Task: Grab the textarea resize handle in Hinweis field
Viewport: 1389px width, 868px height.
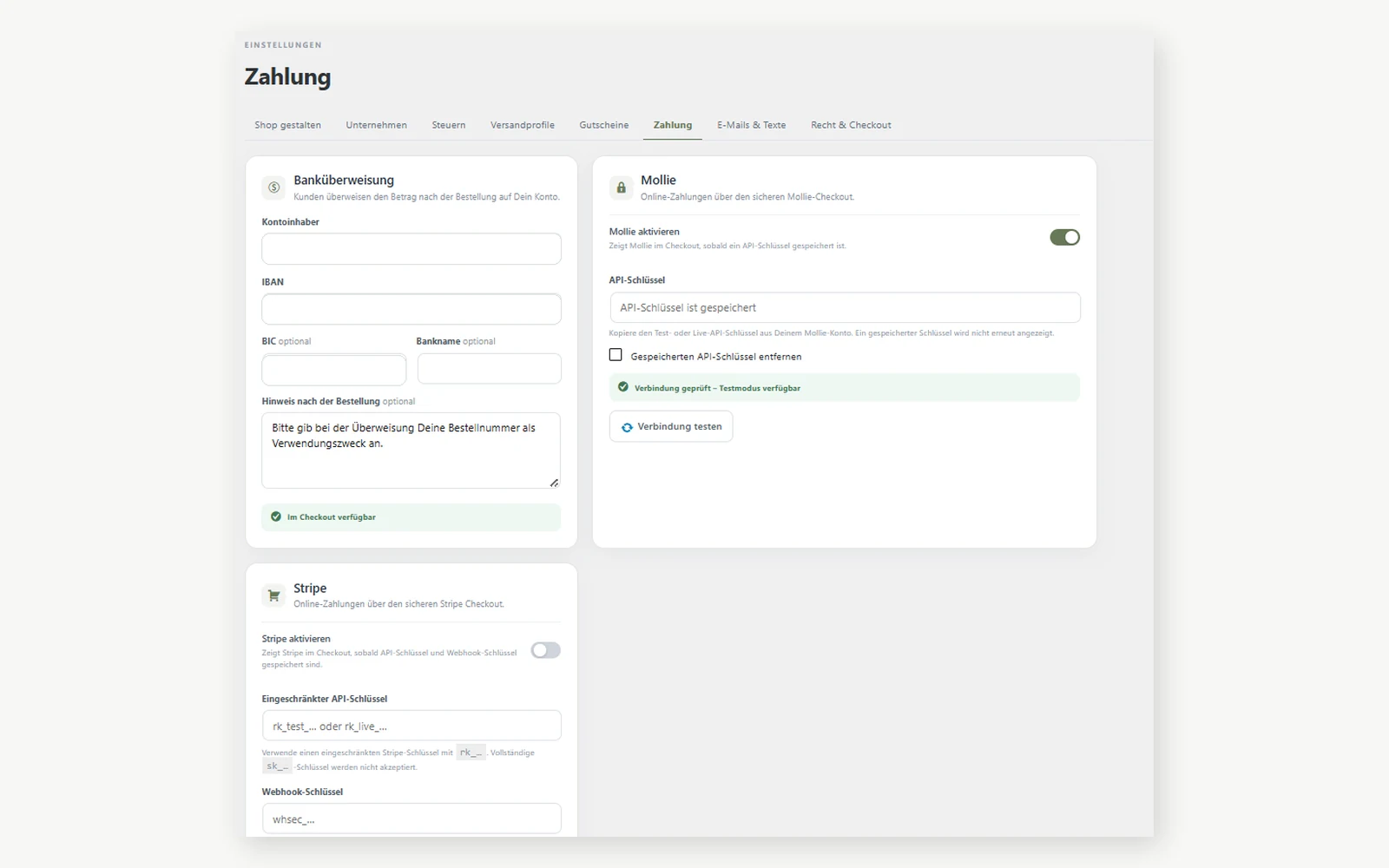Action: (554, 483)
